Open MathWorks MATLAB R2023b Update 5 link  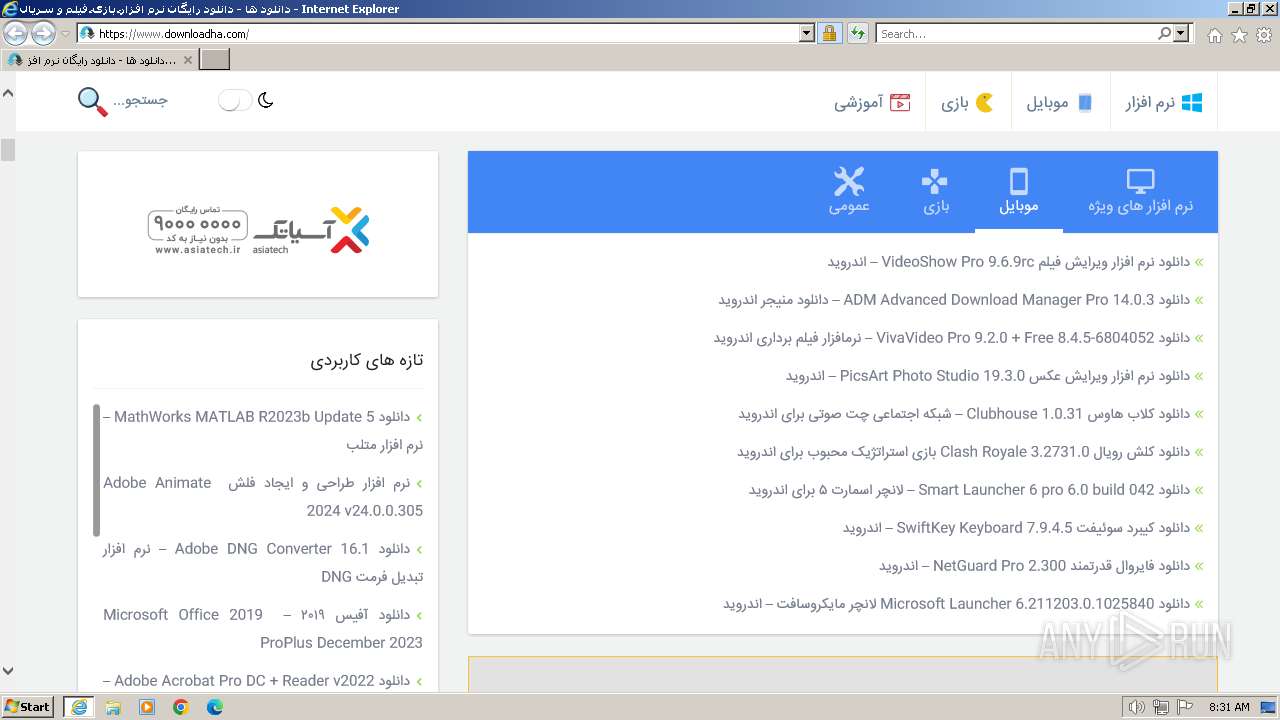point(262,430)
